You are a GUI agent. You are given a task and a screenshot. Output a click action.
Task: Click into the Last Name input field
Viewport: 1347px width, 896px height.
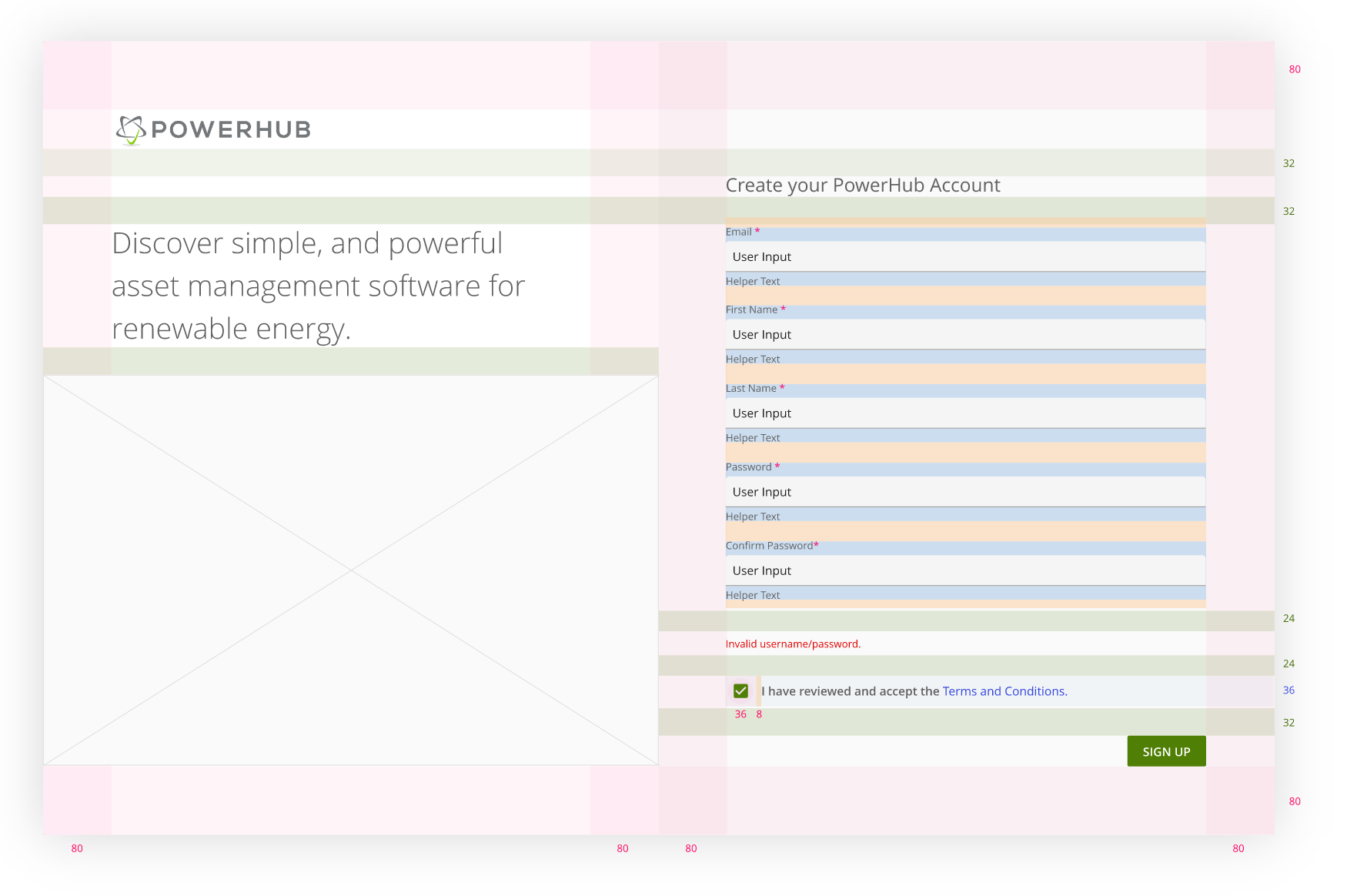click(965, 413)
